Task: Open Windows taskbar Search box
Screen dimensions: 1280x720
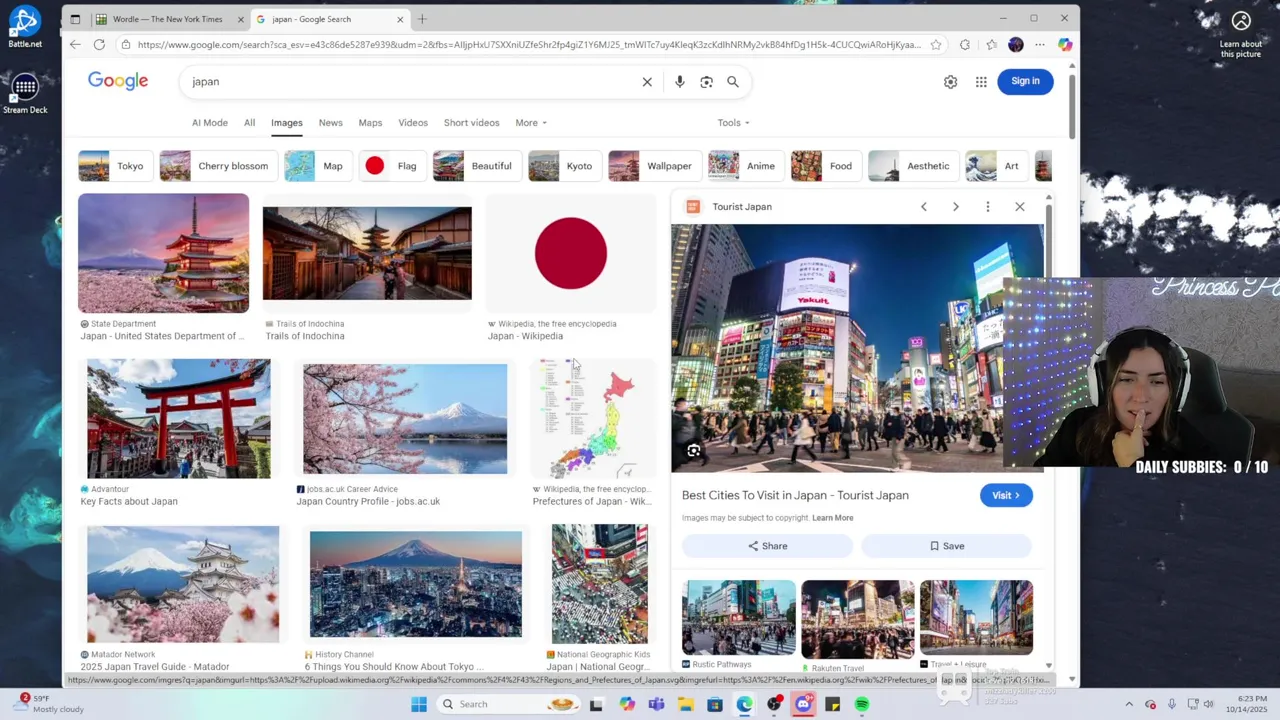Action: point(510,704)
